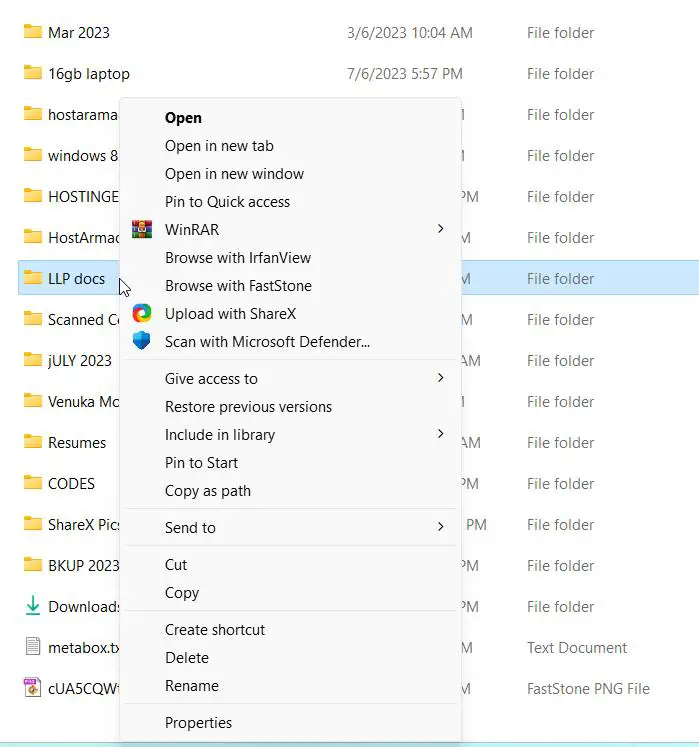Click the cUA5CQW PNG file icon
Image resolution: width=699 pixels, height=747 pixels.
point(32,687)
